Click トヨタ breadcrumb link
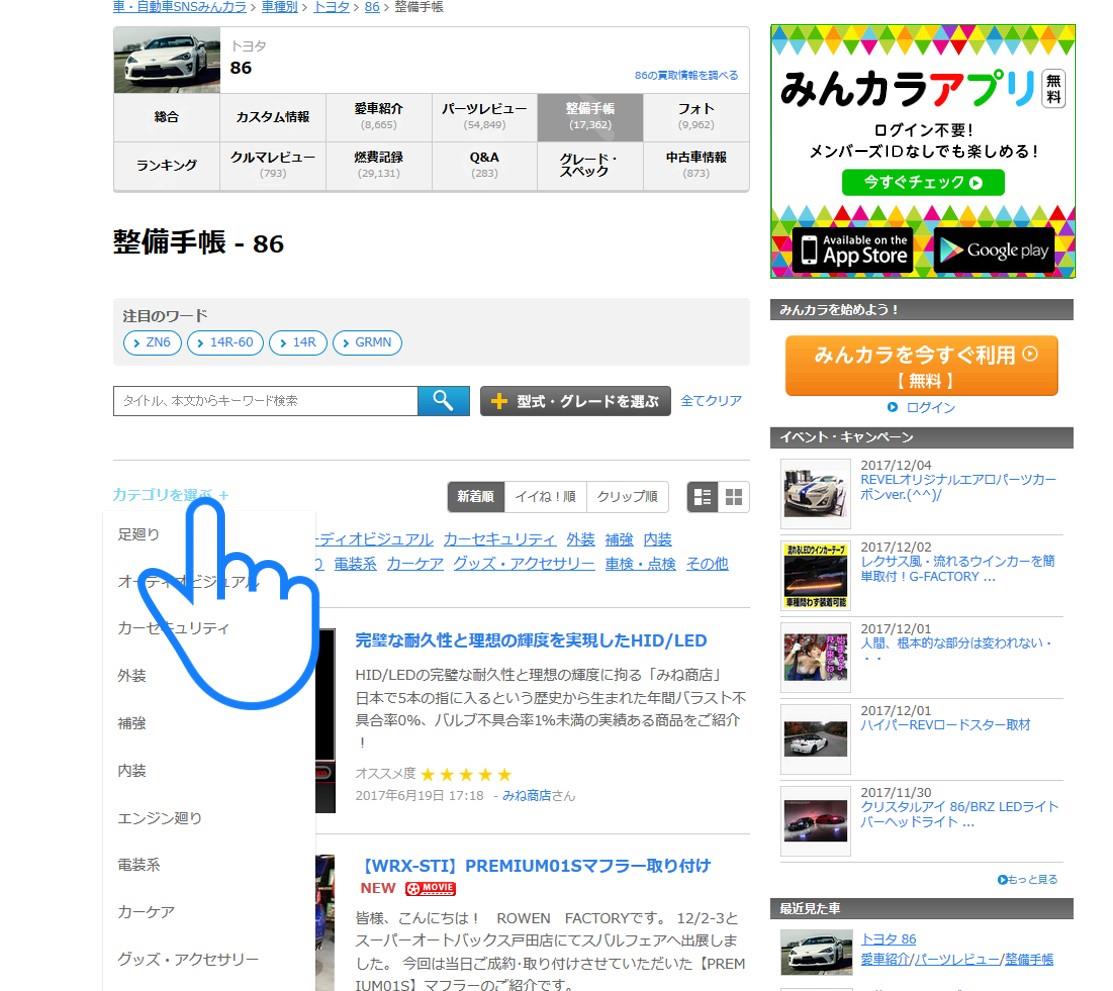 point(331,7)
